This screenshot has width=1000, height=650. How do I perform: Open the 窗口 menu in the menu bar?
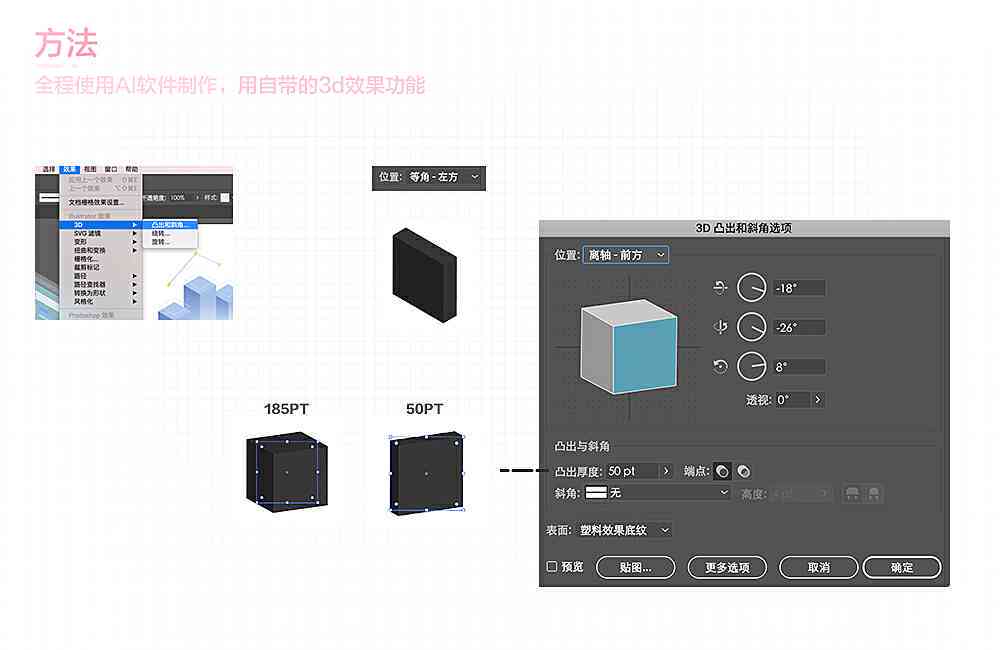[x=111, y=169]
